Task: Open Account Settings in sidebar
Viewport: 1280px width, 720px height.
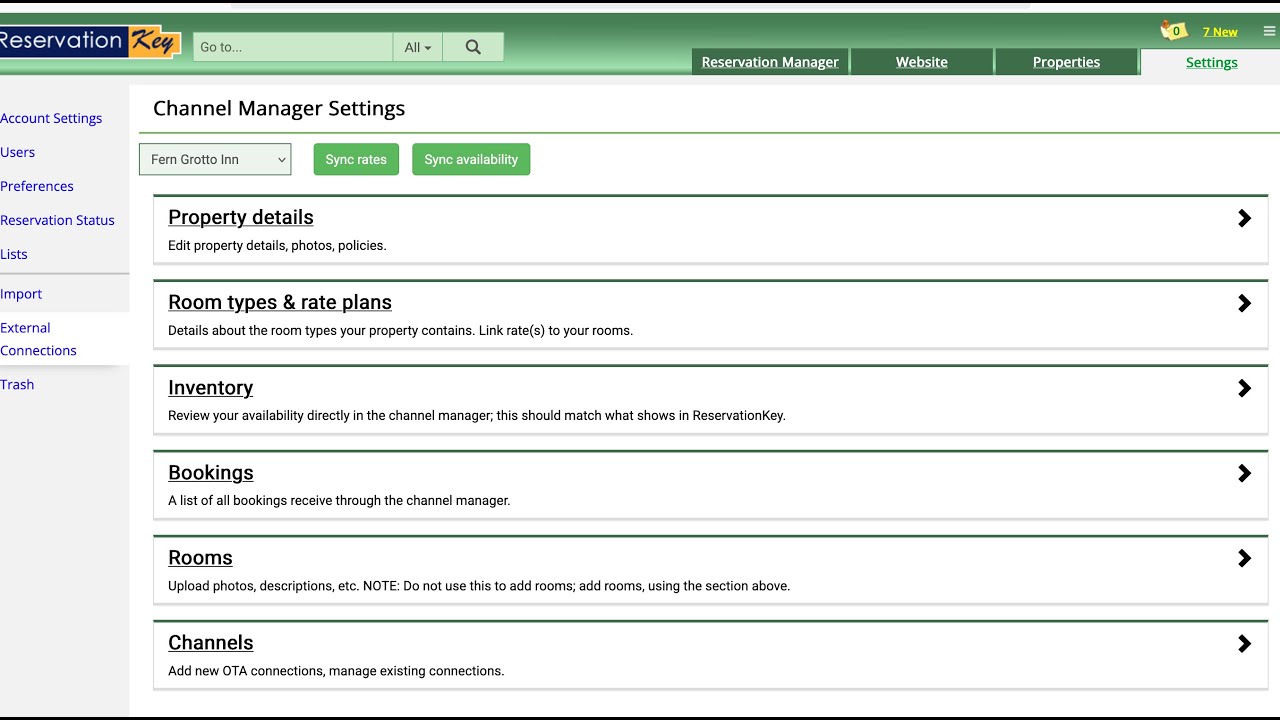Action: (x=51, y=118)
